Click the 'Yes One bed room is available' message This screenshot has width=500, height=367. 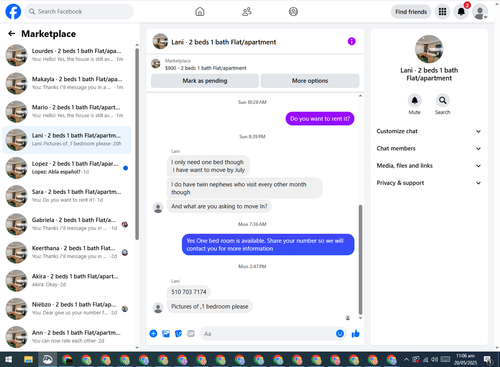click(x=268, y=245)
